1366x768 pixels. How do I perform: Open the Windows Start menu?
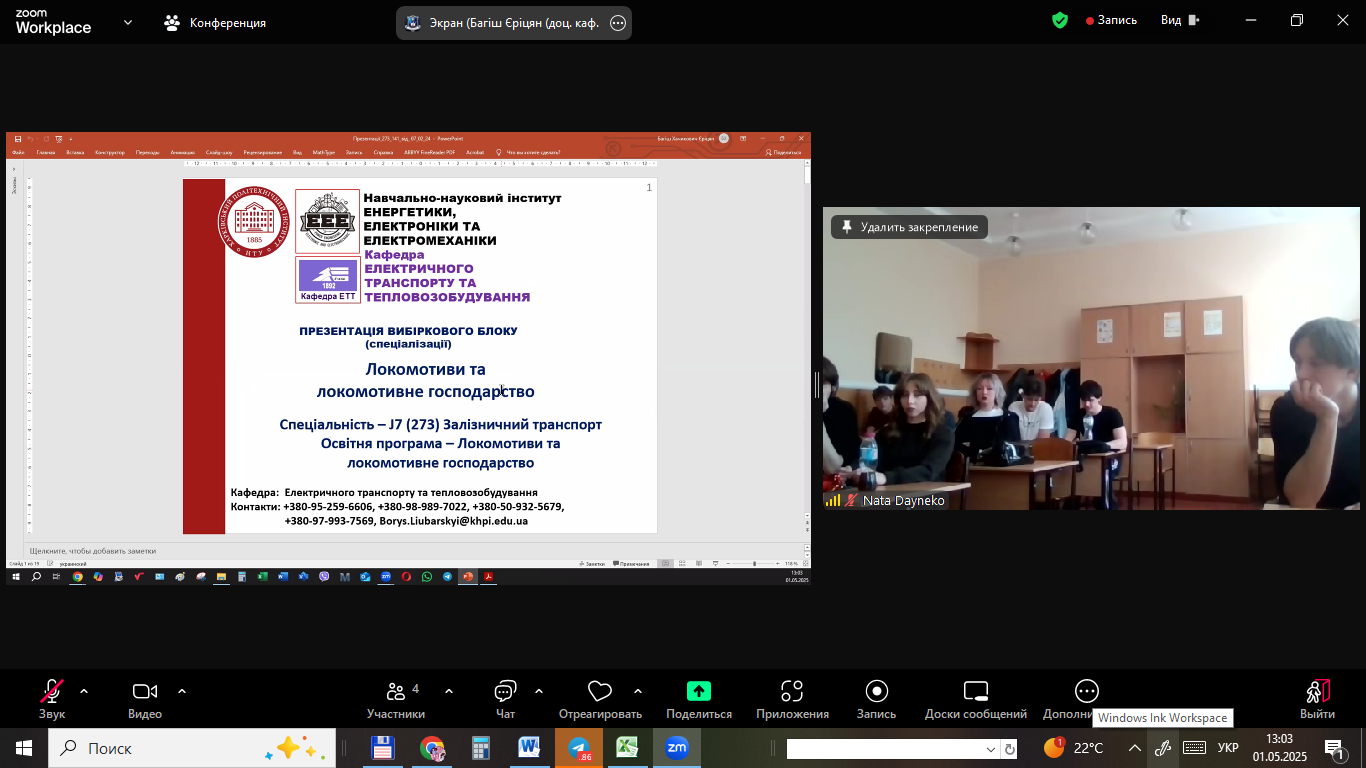tap(24, 748)
